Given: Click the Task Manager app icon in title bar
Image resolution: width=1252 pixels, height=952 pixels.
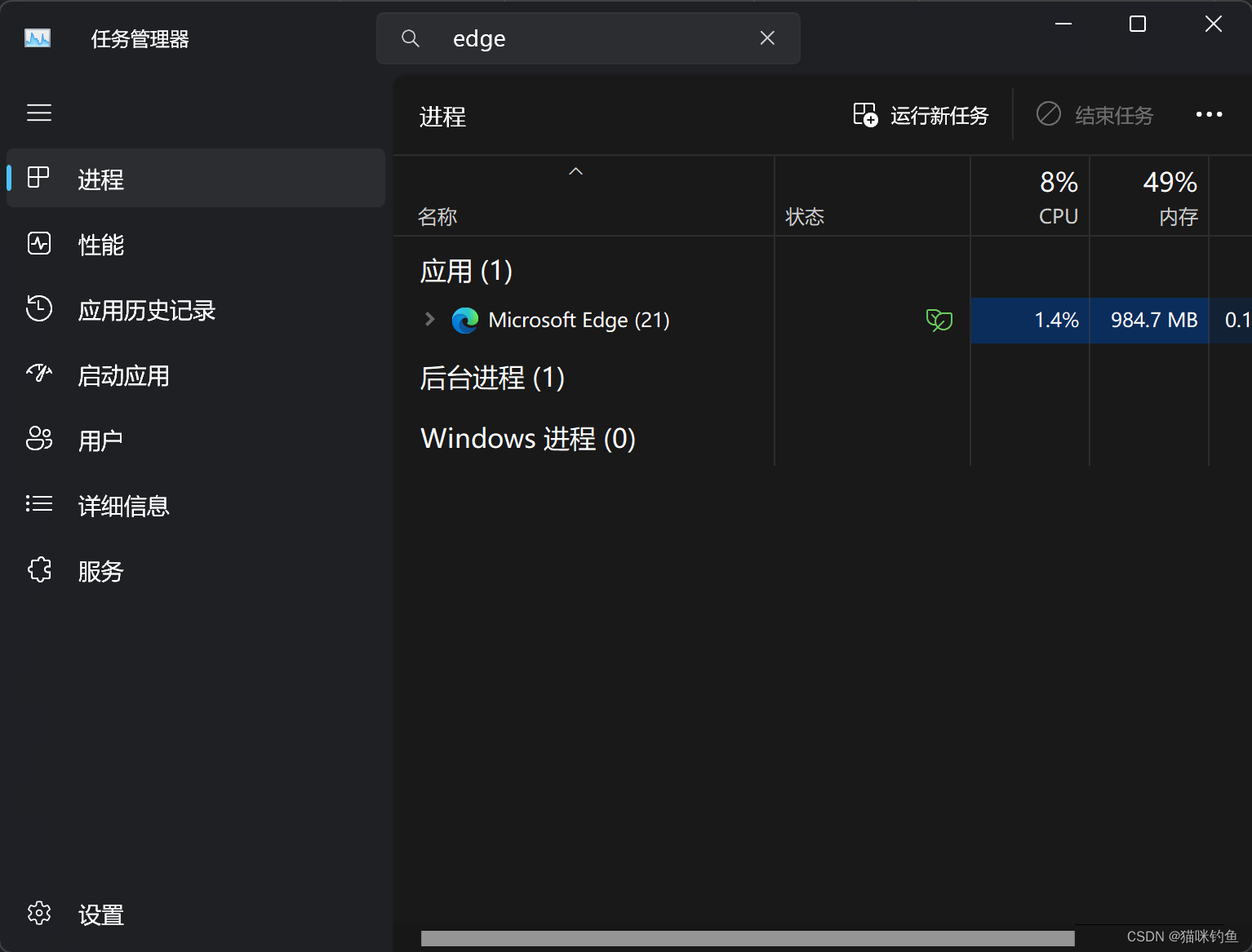Looking at the screenshot, I should [x=38, y=38].
